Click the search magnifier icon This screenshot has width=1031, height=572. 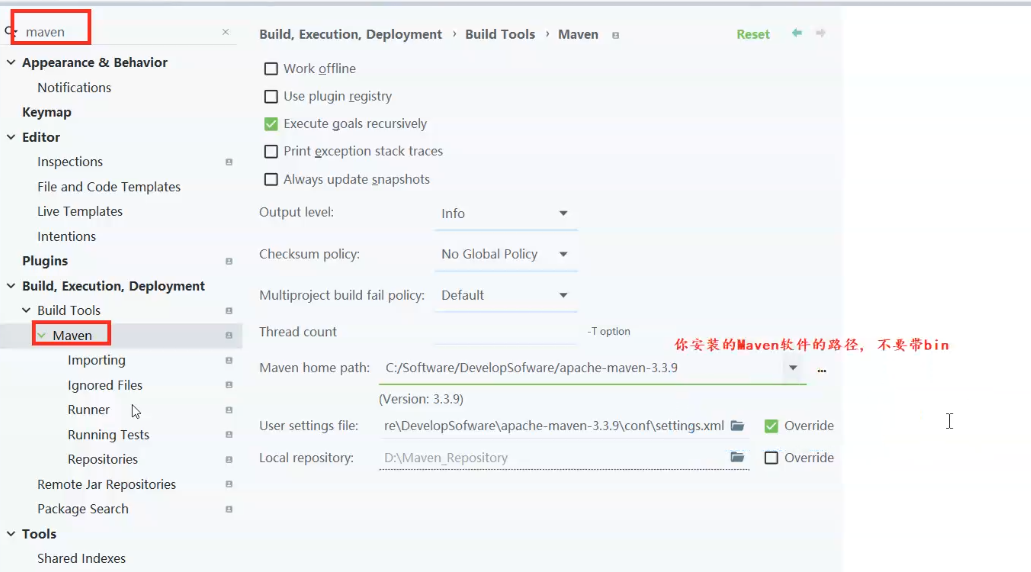point(9,31)
